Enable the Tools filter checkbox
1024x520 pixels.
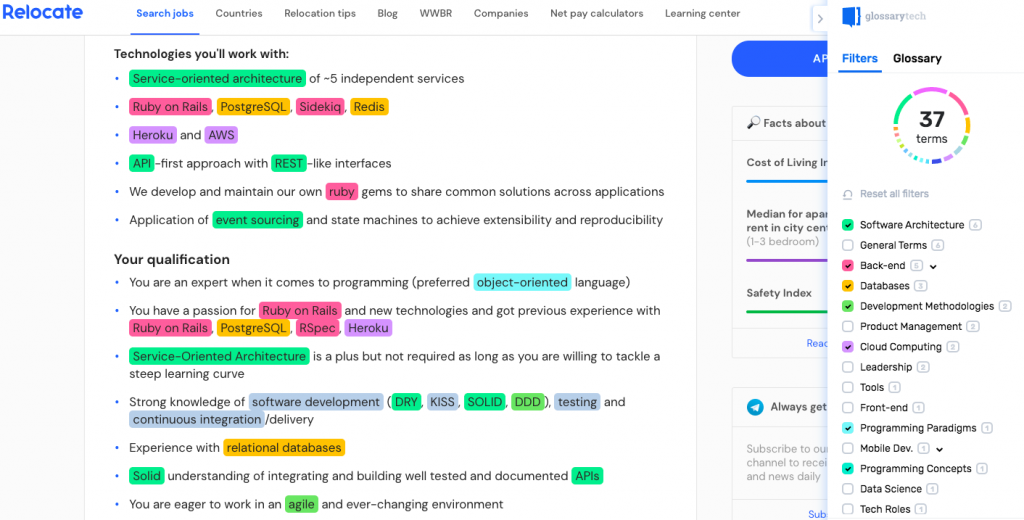click(848, 387)
